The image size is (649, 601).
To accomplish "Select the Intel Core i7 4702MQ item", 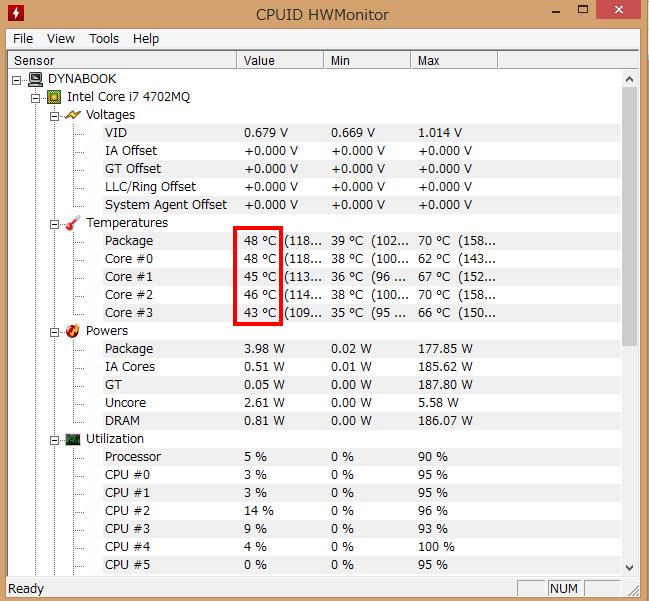I will click(128, 97).
